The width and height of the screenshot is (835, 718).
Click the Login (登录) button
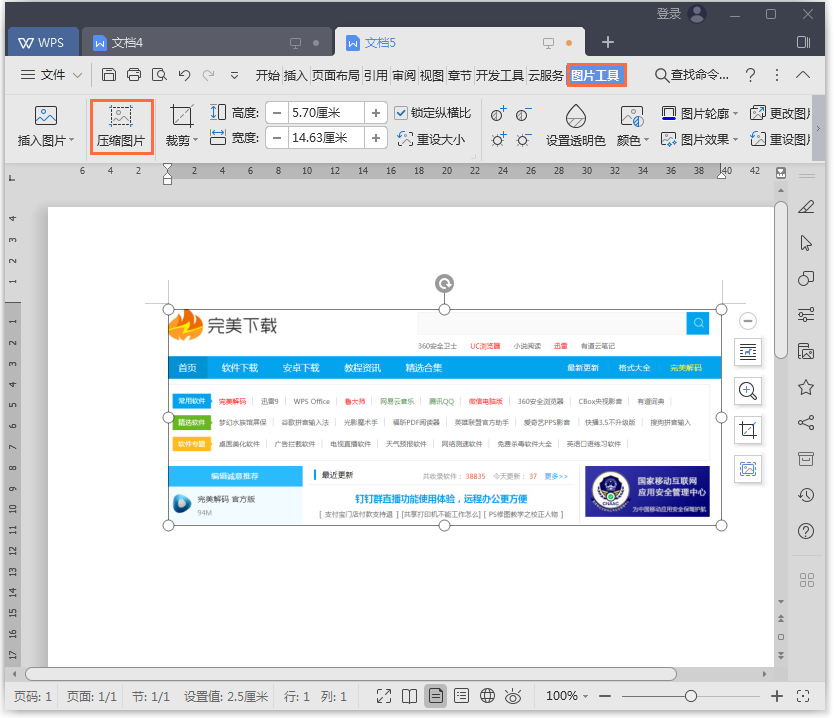tap(669, 14)
